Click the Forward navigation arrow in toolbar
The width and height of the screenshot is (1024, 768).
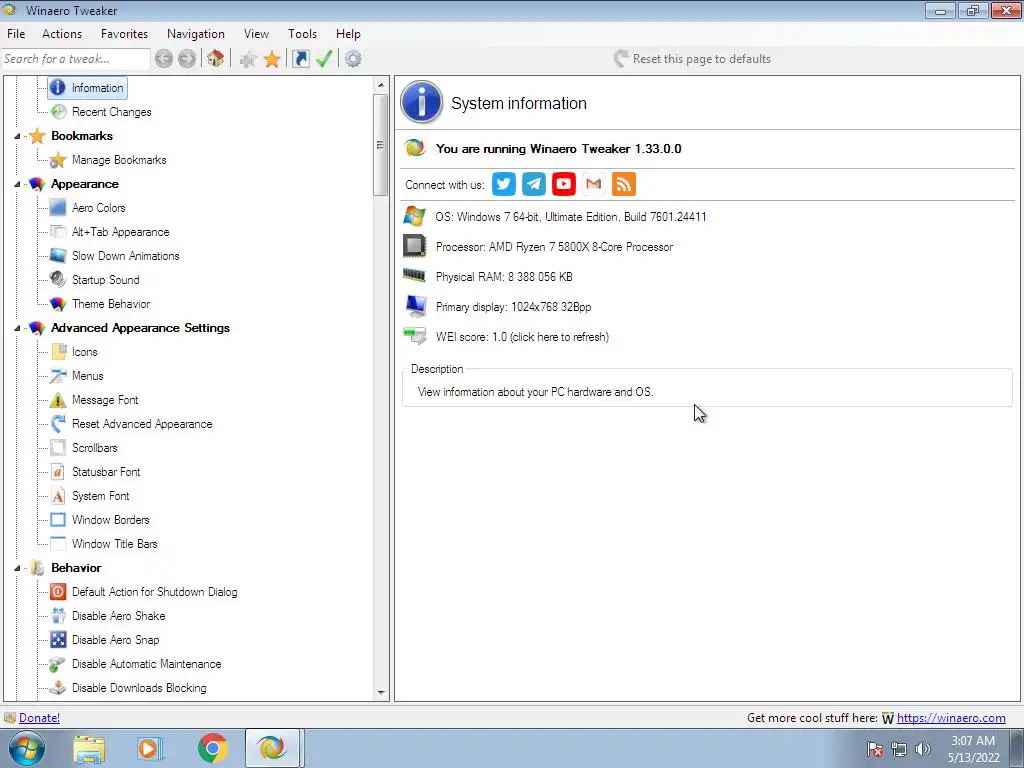pyautogui.click(x=187, y=59)
